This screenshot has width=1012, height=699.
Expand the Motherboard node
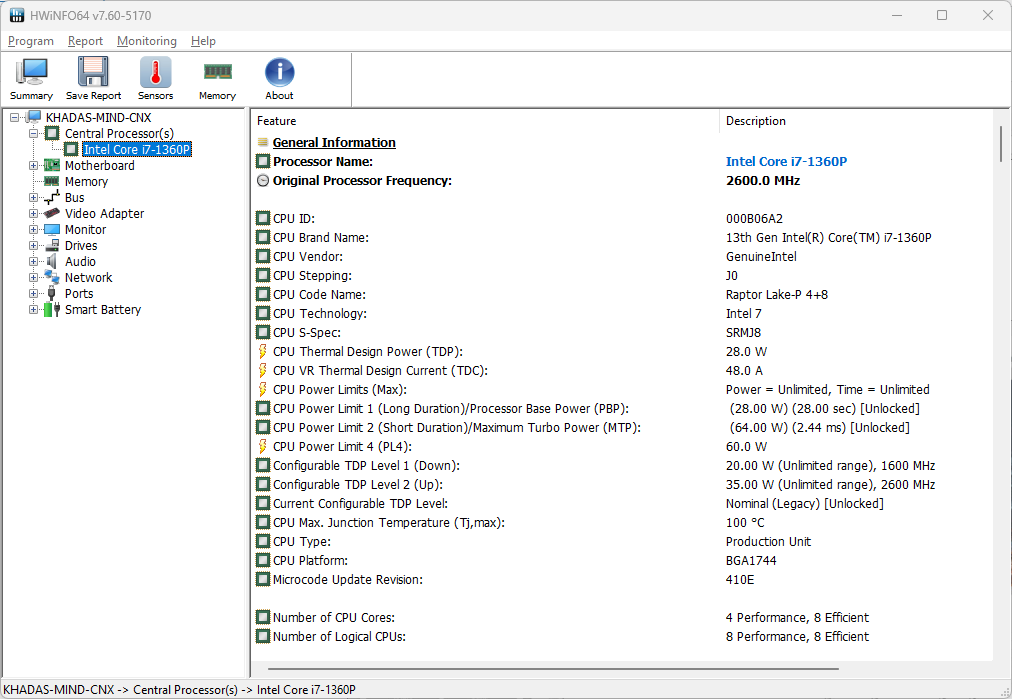[x=33, y=166]
